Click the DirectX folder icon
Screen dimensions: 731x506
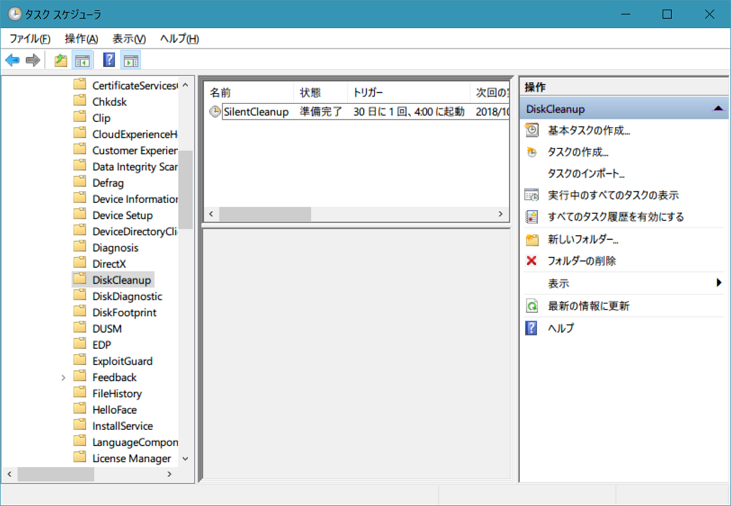coord(80,263)
